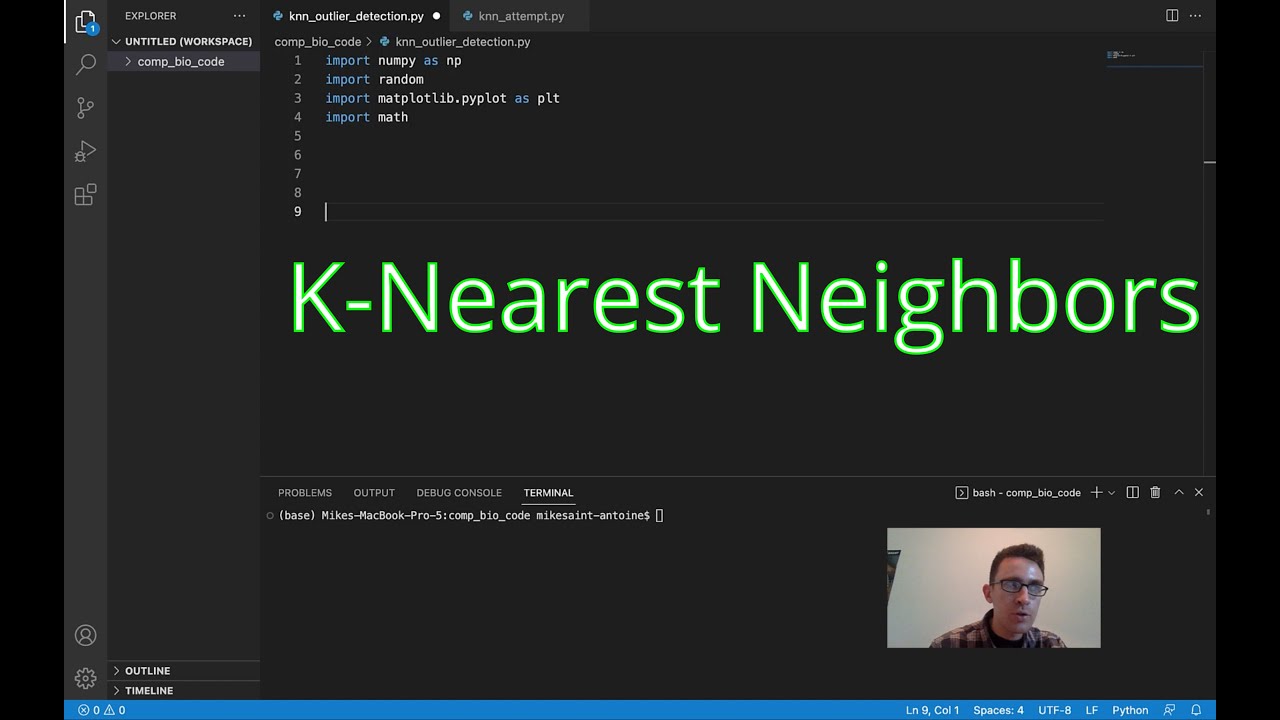Select bash - comp_bio_code terminal

click(1018, 492)
